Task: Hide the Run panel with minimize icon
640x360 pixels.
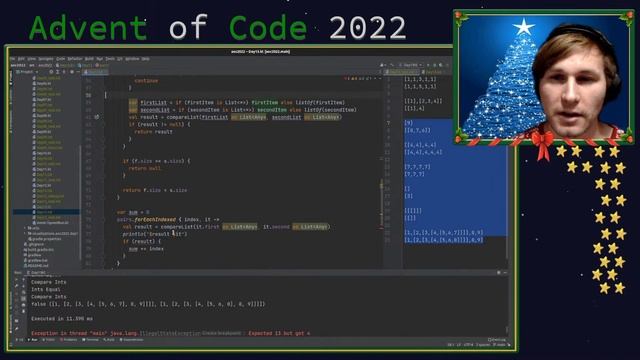Action: pyautogui.click(x=505, y=272)
